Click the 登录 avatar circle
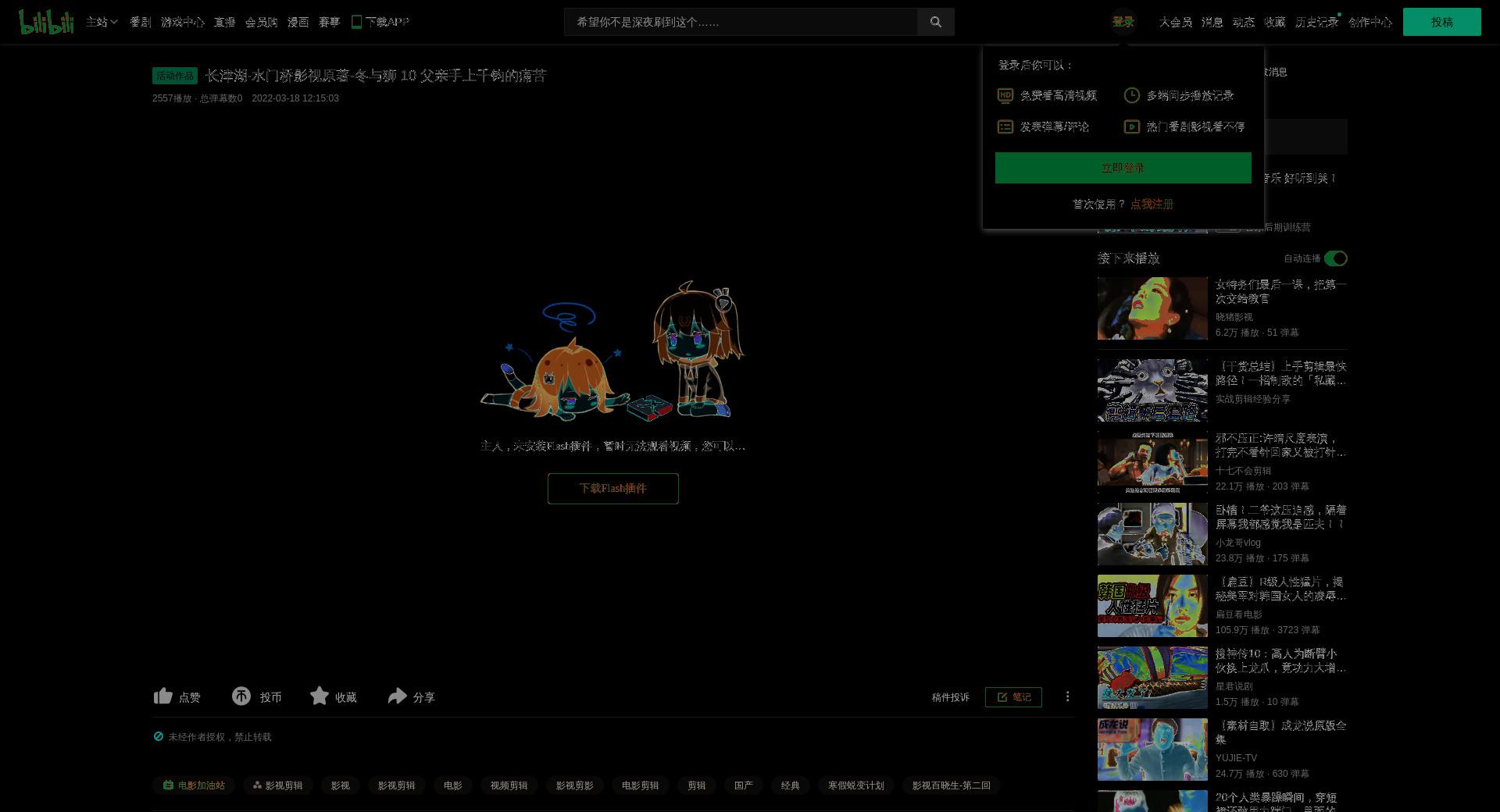 coord(1123,22)
